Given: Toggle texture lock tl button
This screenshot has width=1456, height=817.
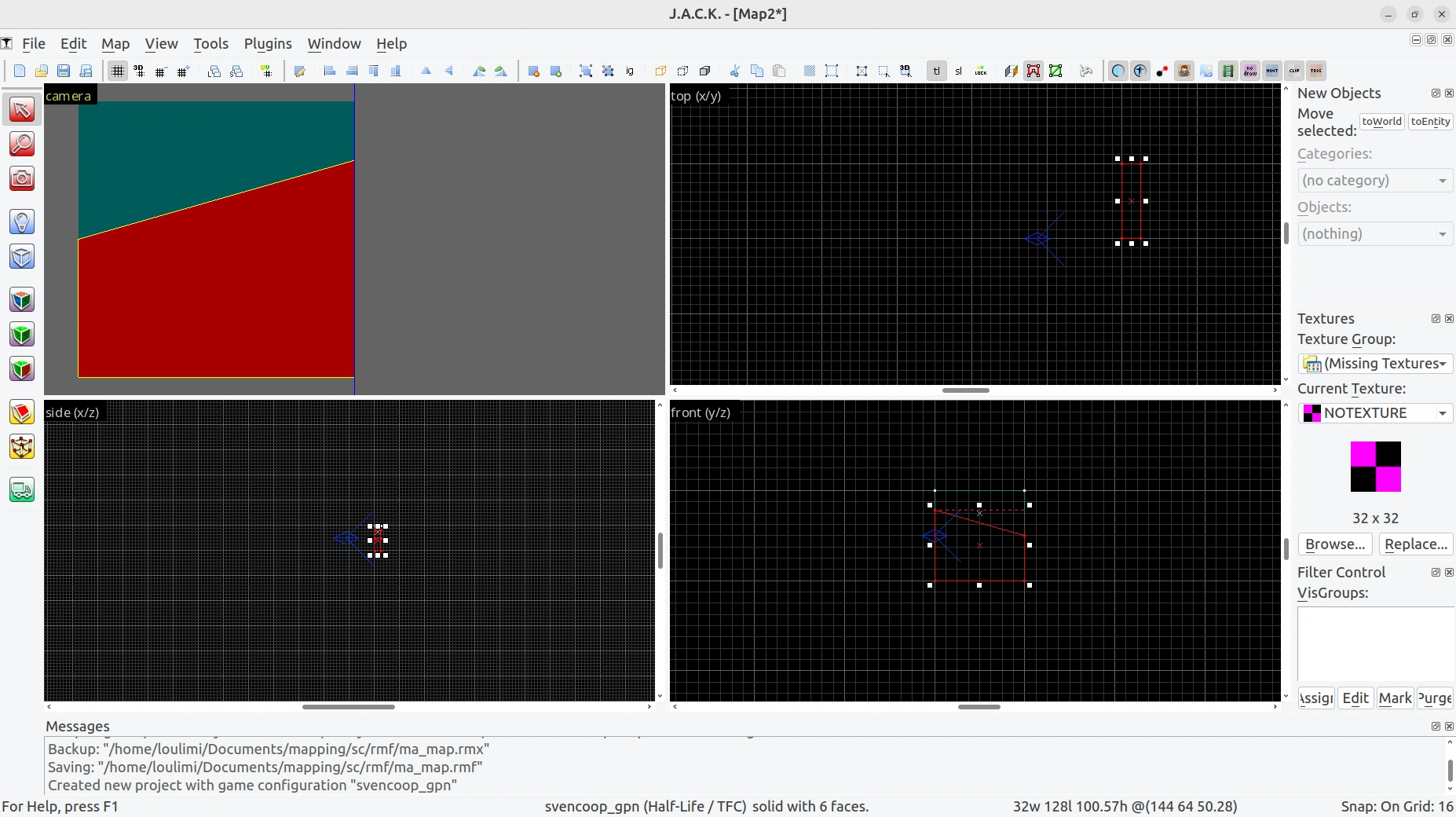Looking at the screenshot, I should [x=937, y=71].
